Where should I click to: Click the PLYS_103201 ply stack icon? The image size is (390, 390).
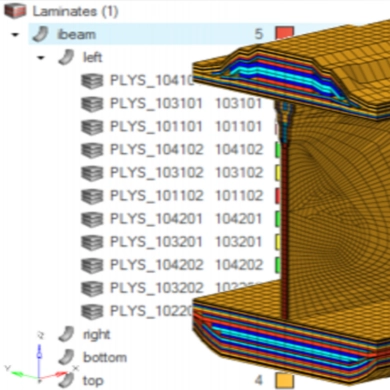pyautogui.click(x=92, y=242)
